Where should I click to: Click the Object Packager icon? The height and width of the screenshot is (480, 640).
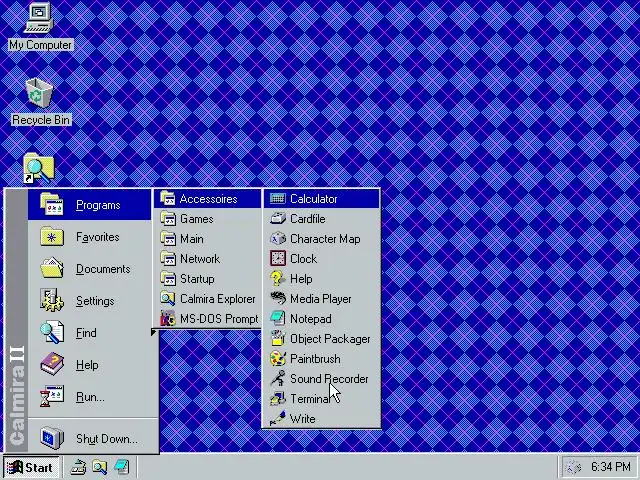[x=278, y=339]
